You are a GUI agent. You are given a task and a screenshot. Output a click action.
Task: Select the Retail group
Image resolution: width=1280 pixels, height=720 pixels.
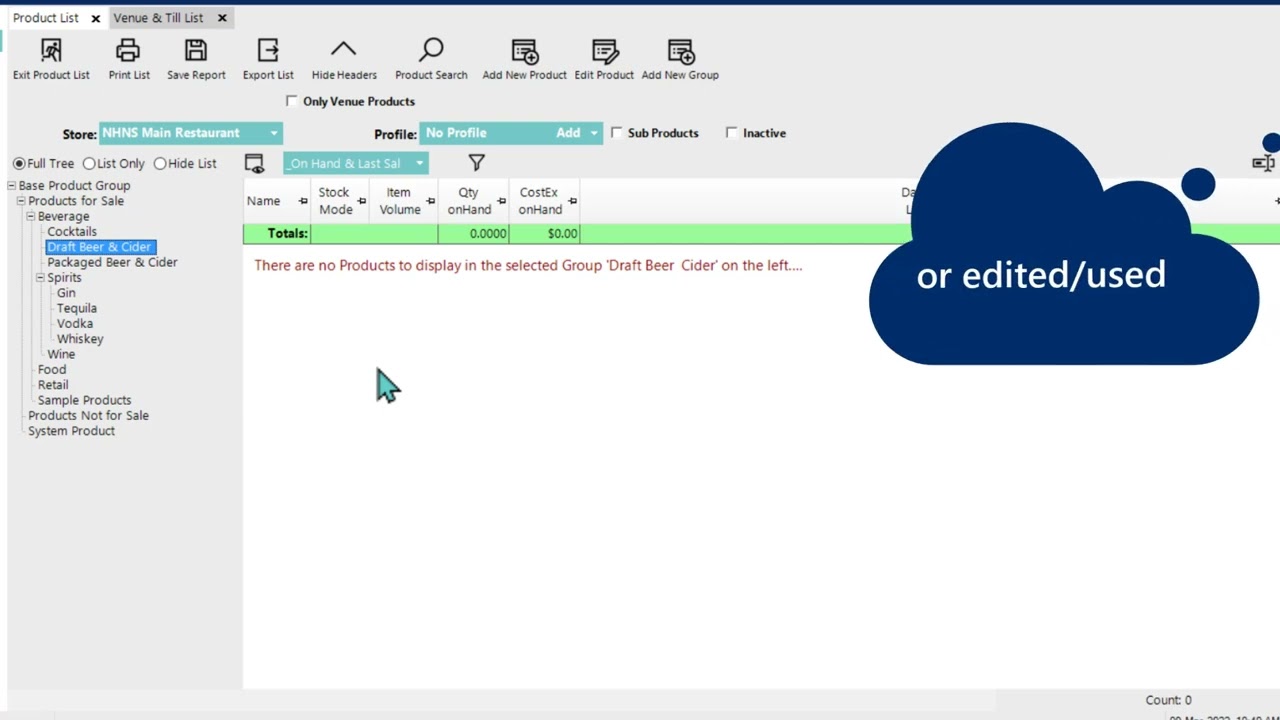(x=53, y=385)
